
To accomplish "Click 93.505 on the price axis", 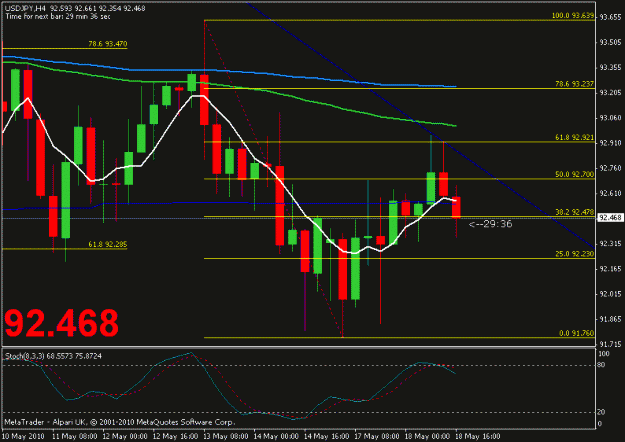I will [610, 42].
